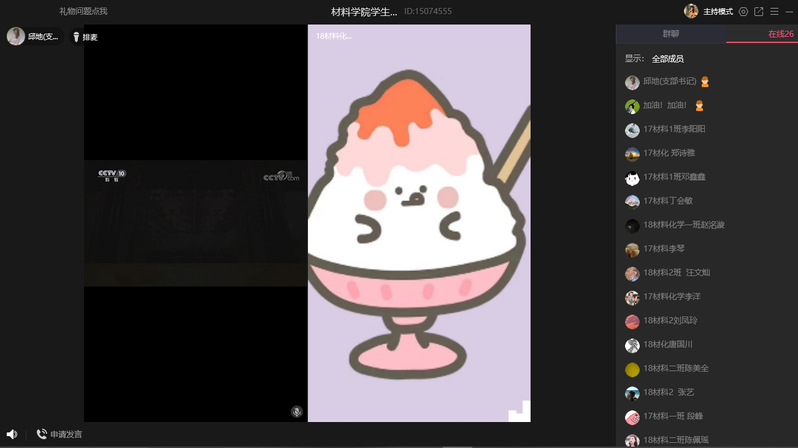
Task: Open the 全部成员 display filter dropdown
Action: (667, 59)
